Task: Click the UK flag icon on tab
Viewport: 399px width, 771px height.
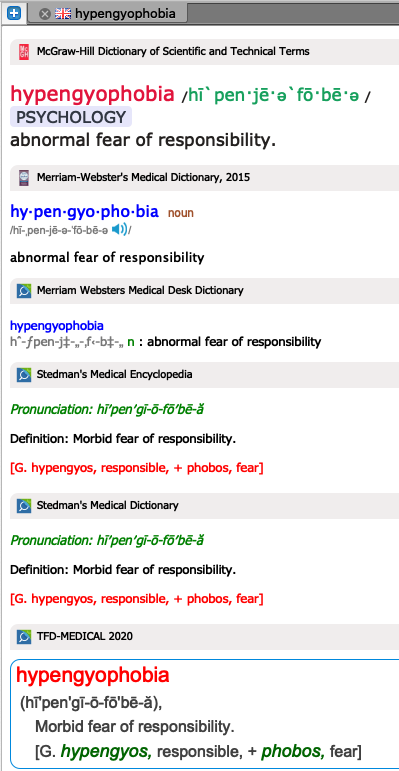Action: tap(63, 14)
